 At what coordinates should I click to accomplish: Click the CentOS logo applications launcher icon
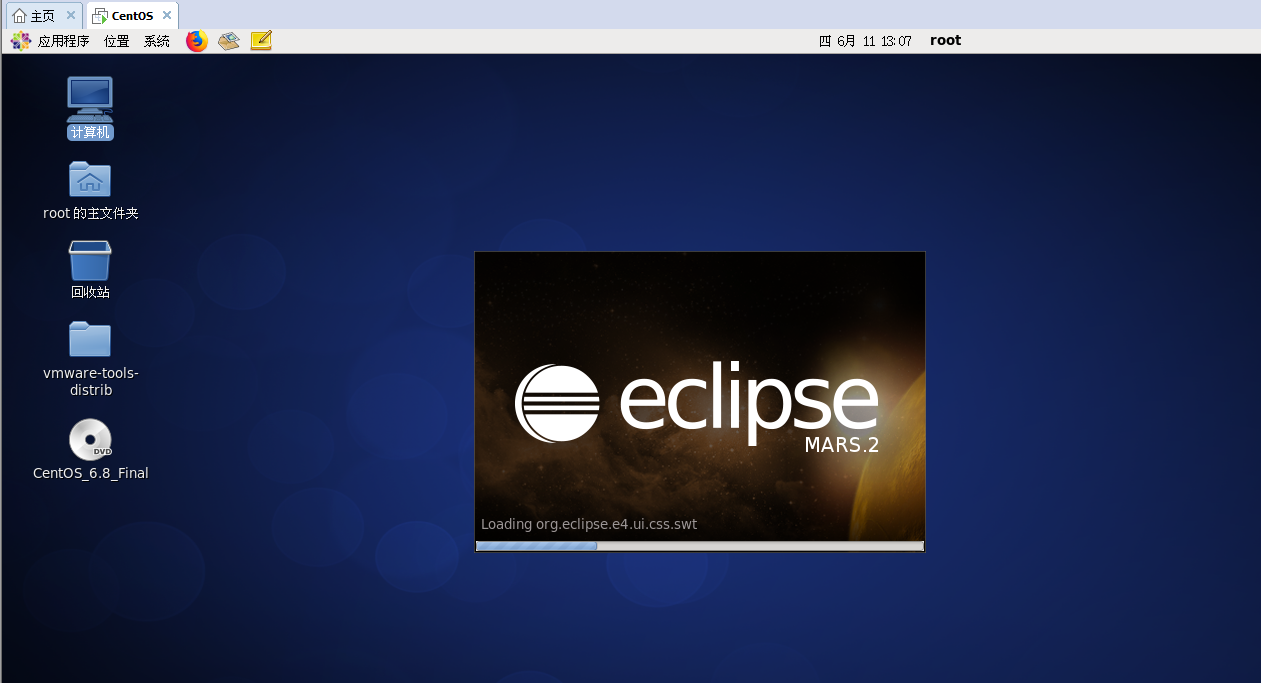19,41
